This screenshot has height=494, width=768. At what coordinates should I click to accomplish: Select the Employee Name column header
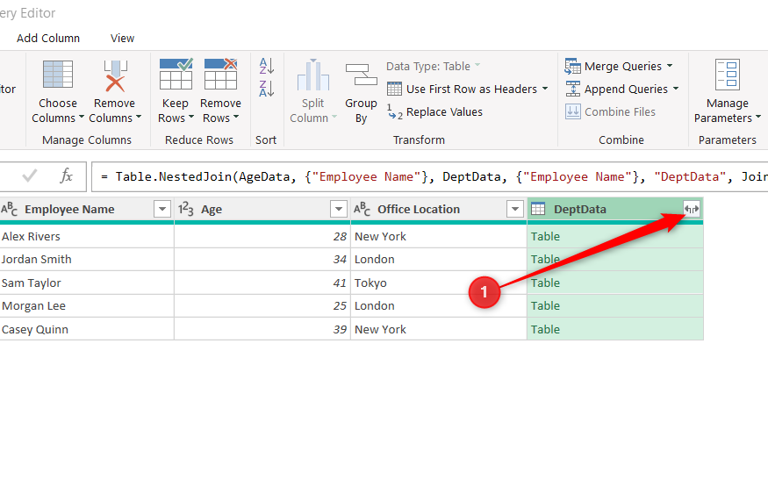pos(70,209)
